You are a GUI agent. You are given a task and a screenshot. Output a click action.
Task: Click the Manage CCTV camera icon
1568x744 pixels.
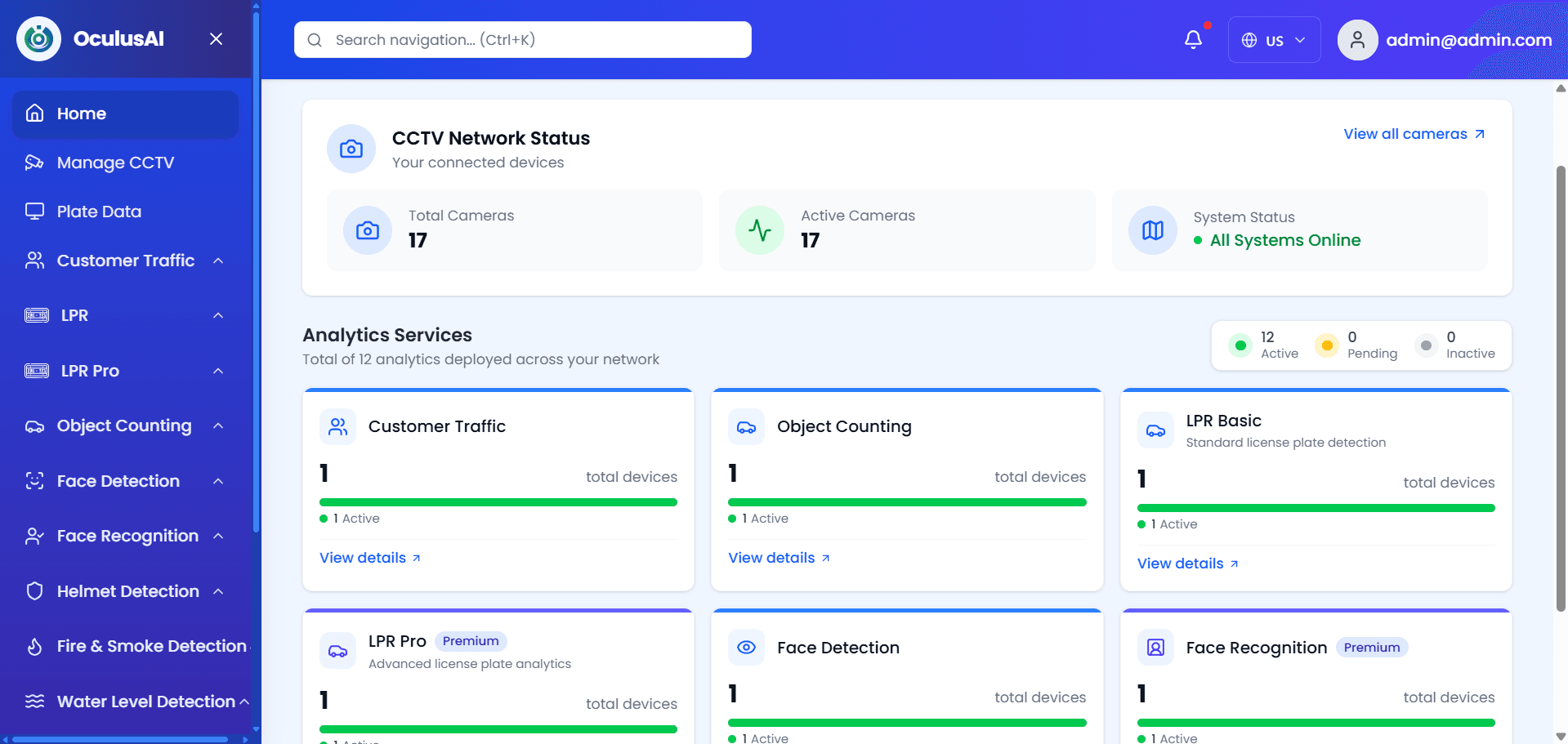34,163
